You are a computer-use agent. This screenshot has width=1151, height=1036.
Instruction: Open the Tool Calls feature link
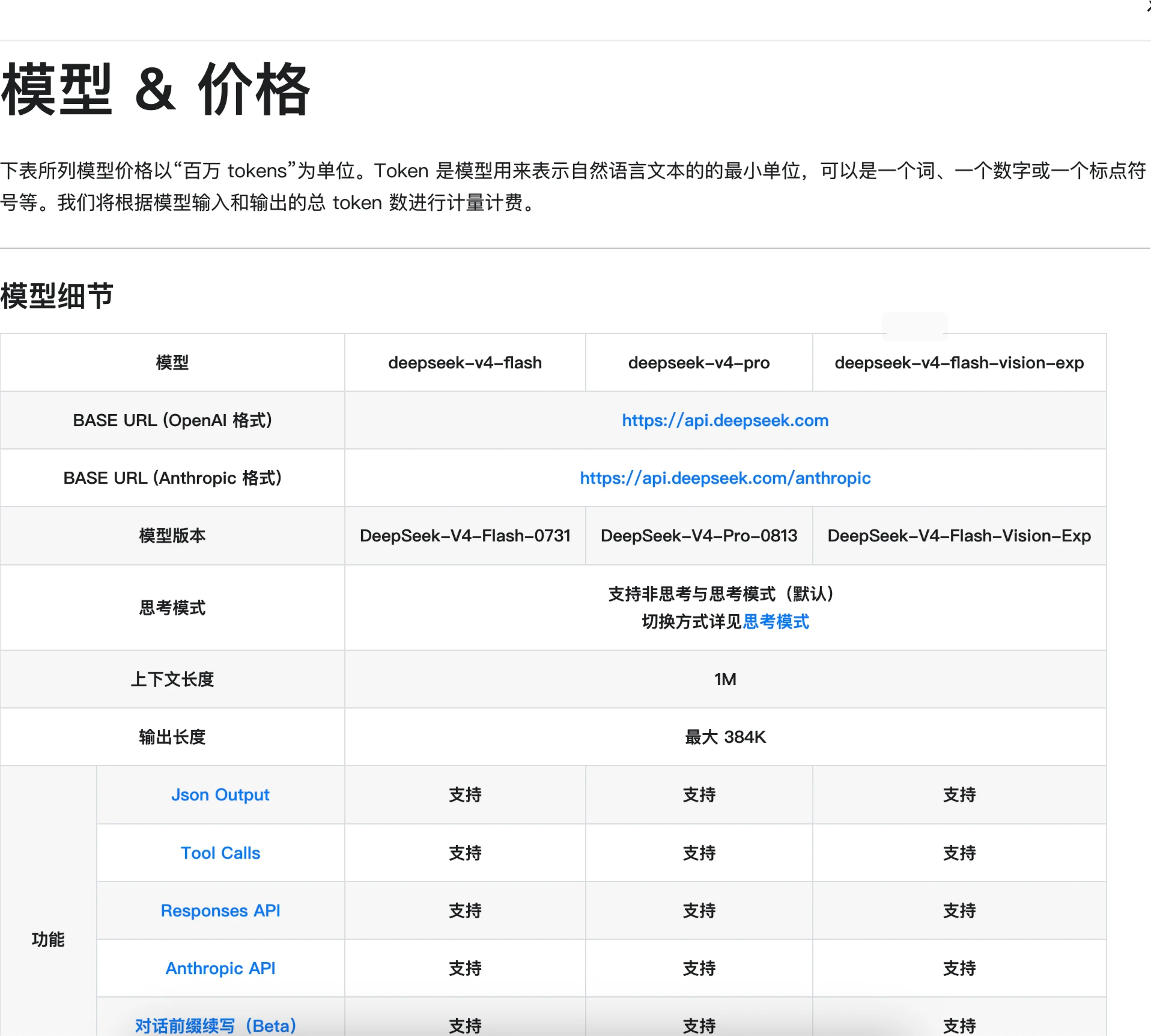click(x=220, y=853)
